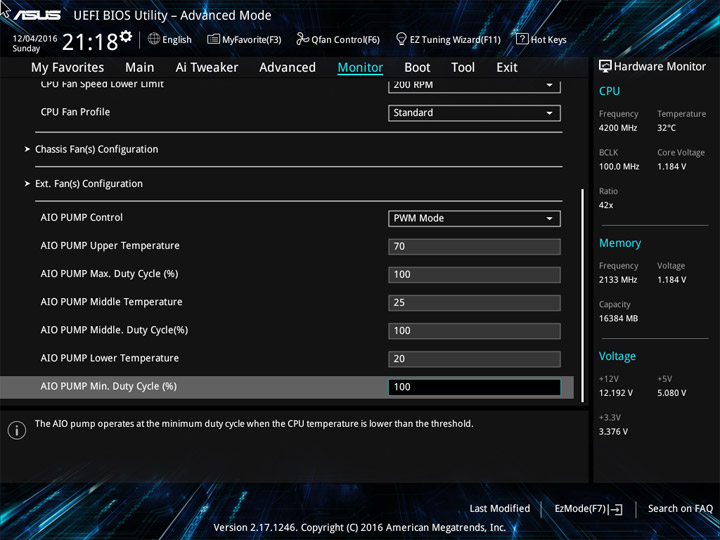Click the AIO PUMP Middle Duty Cycle field
The height and width of the screenshot is (540, 720).
coord(474,331)
